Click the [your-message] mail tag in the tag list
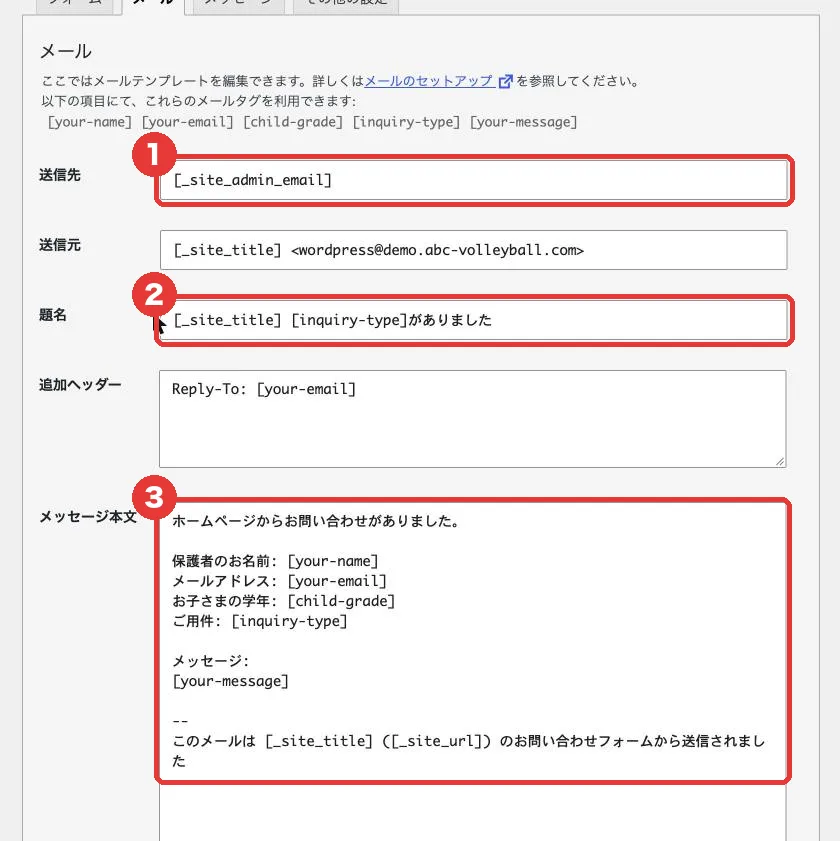 [524, 122]
